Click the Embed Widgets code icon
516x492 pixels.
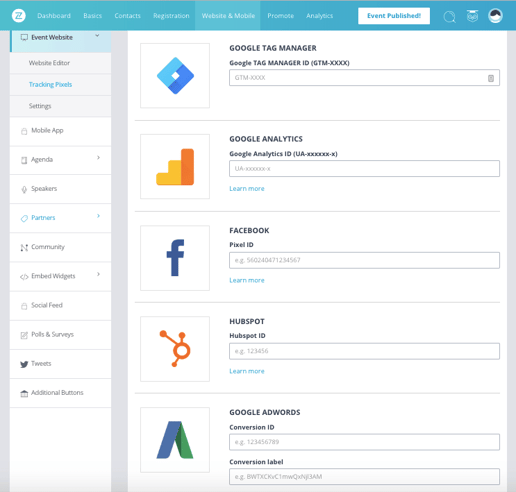24,277
